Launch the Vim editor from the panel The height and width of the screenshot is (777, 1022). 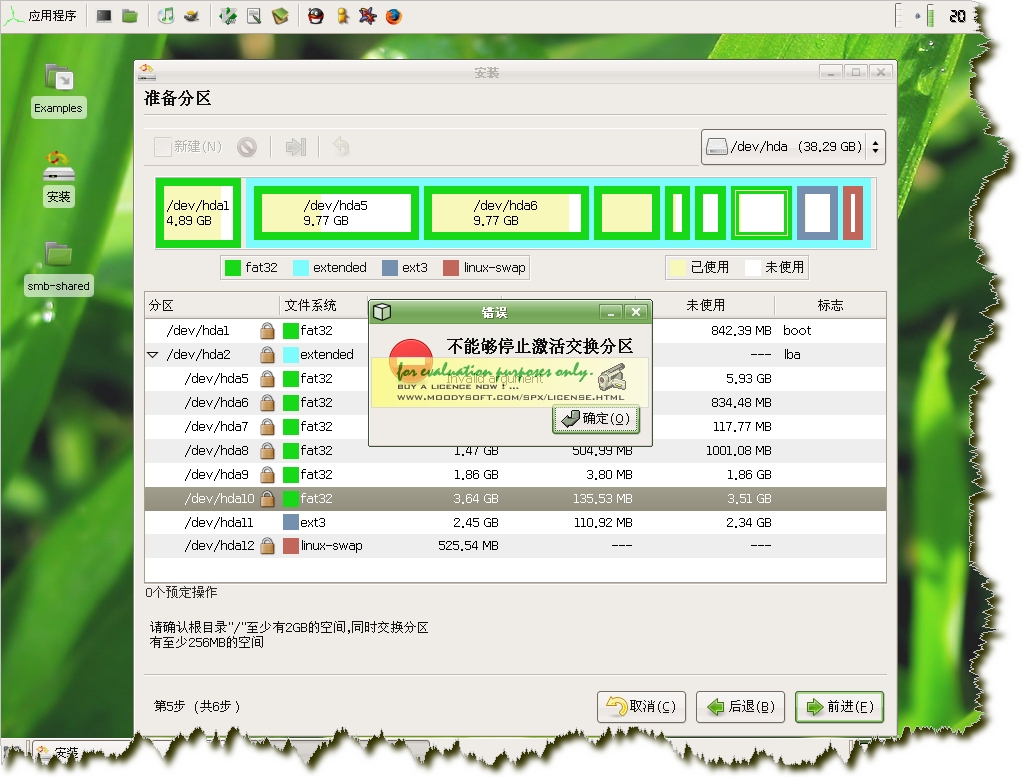click(x=227, y=16)
